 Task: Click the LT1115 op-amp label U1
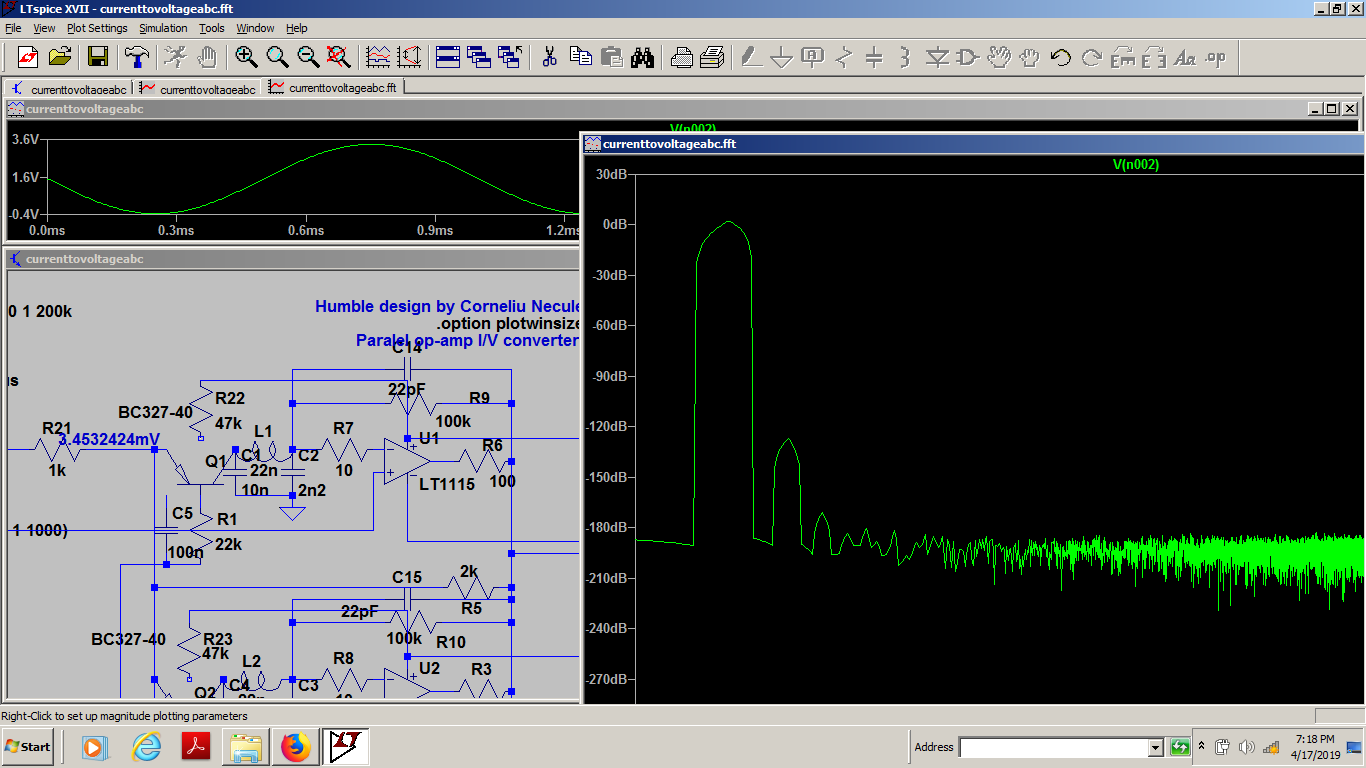(447, 485)
